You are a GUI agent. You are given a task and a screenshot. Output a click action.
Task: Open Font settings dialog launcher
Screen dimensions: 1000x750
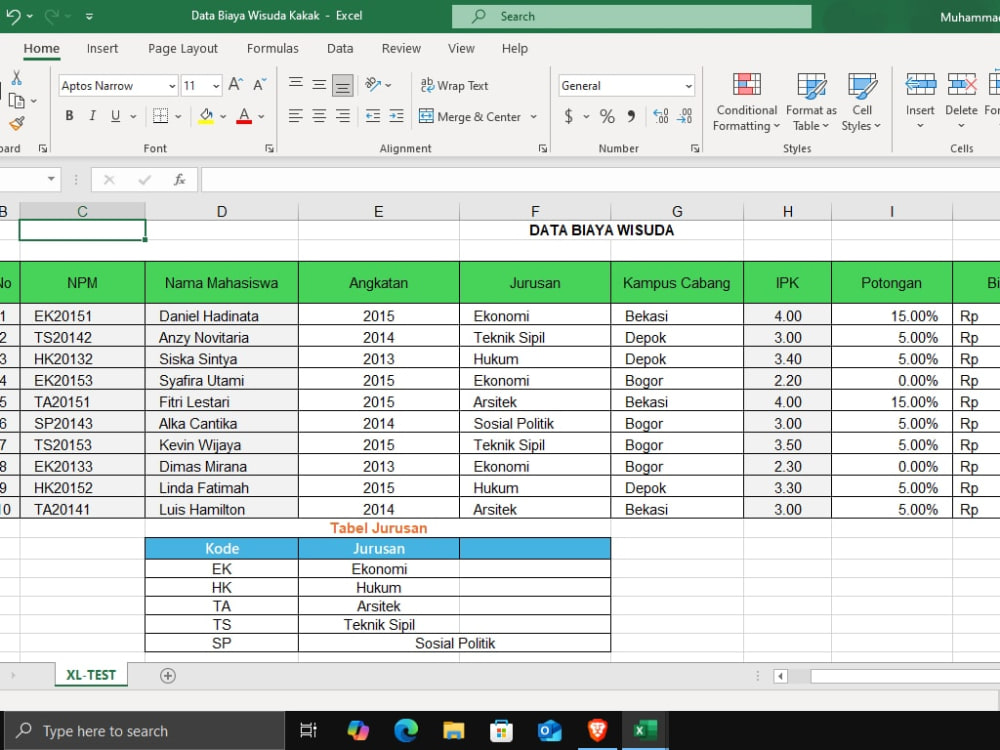(269, 148)
